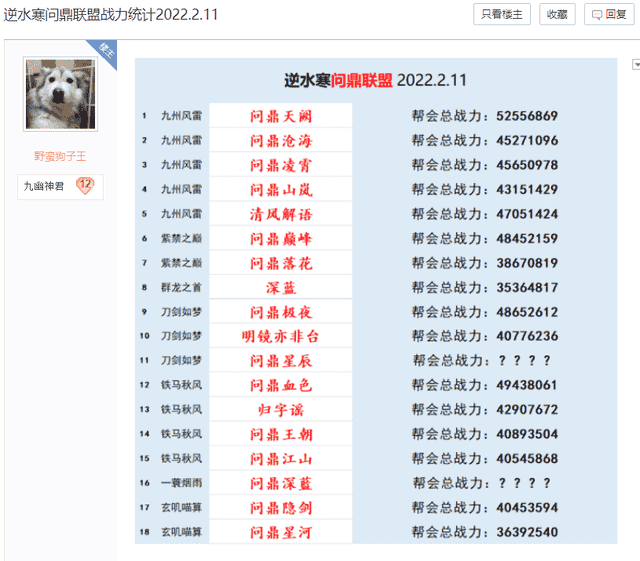Screen dimensions: 640x561
Task: Click the power value 49438061
Action: 526,385
